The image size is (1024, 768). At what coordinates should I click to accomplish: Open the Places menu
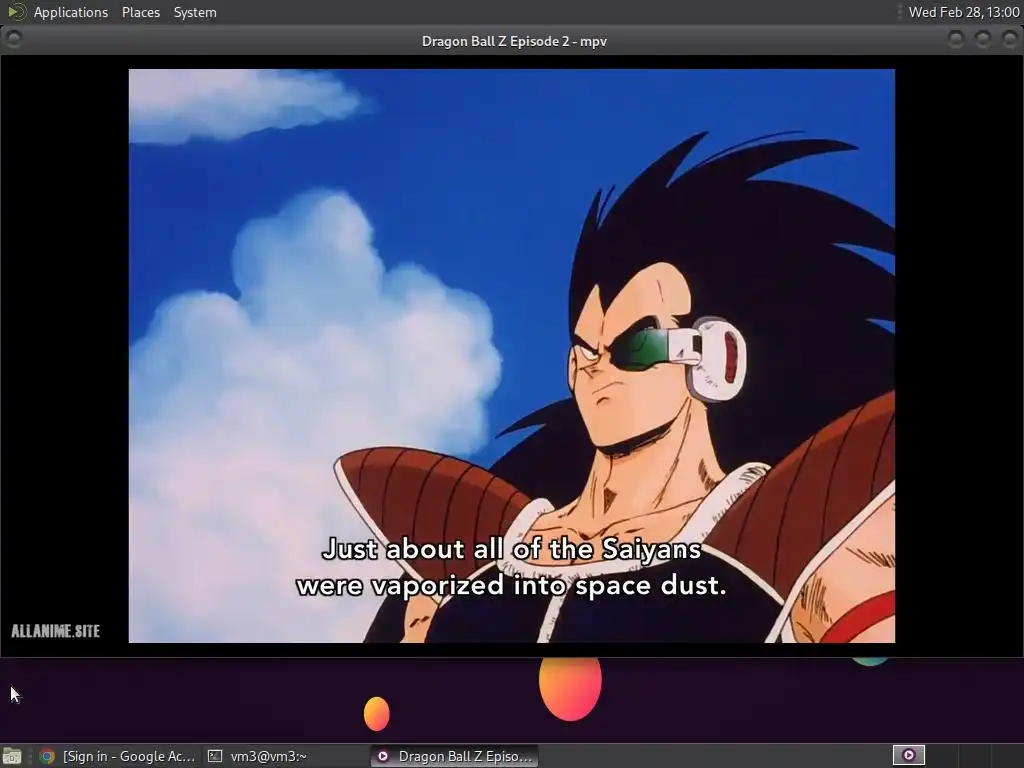click(x=140, y=12)
